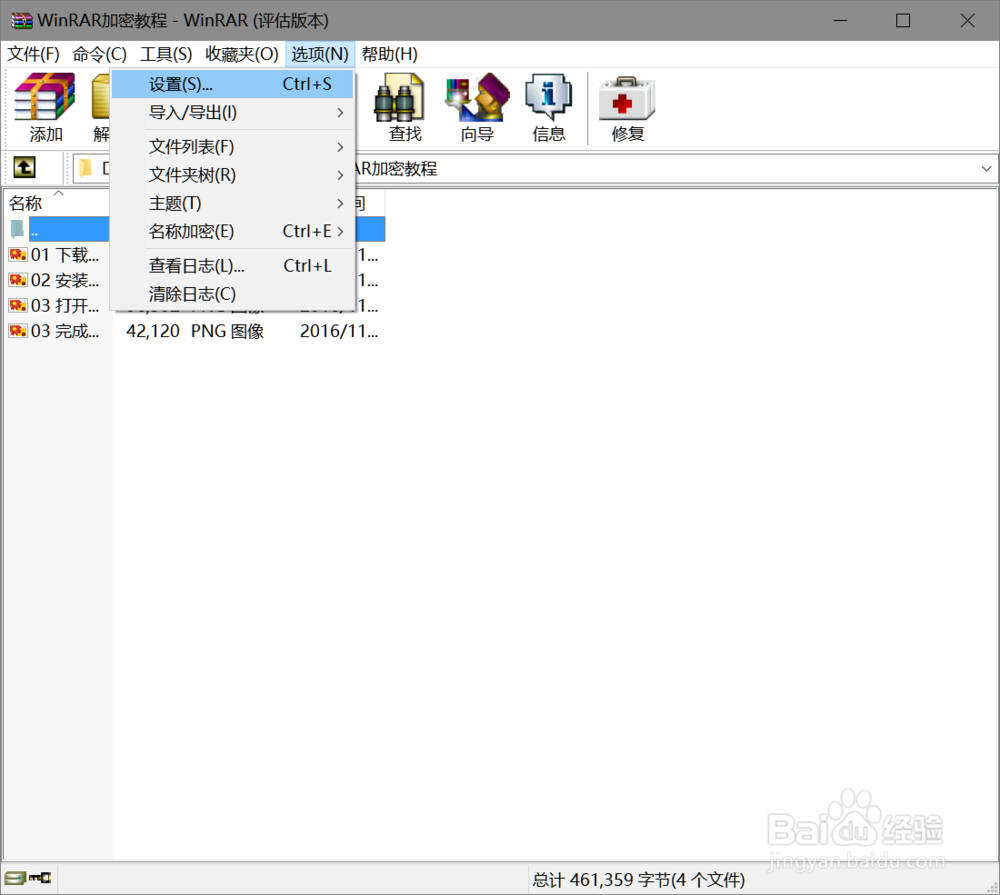Click the PNG 图像 type cell of 03 完成
This screenshot has height=895, width=1000.
(228, 331)
